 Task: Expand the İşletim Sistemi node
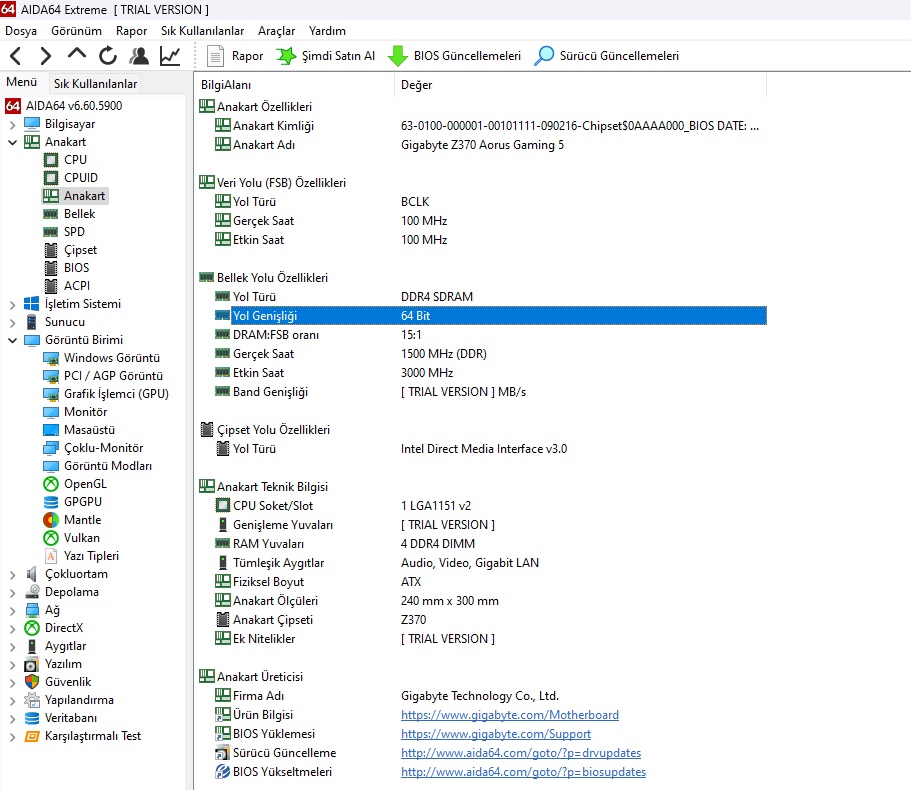(x=12, y=304)
